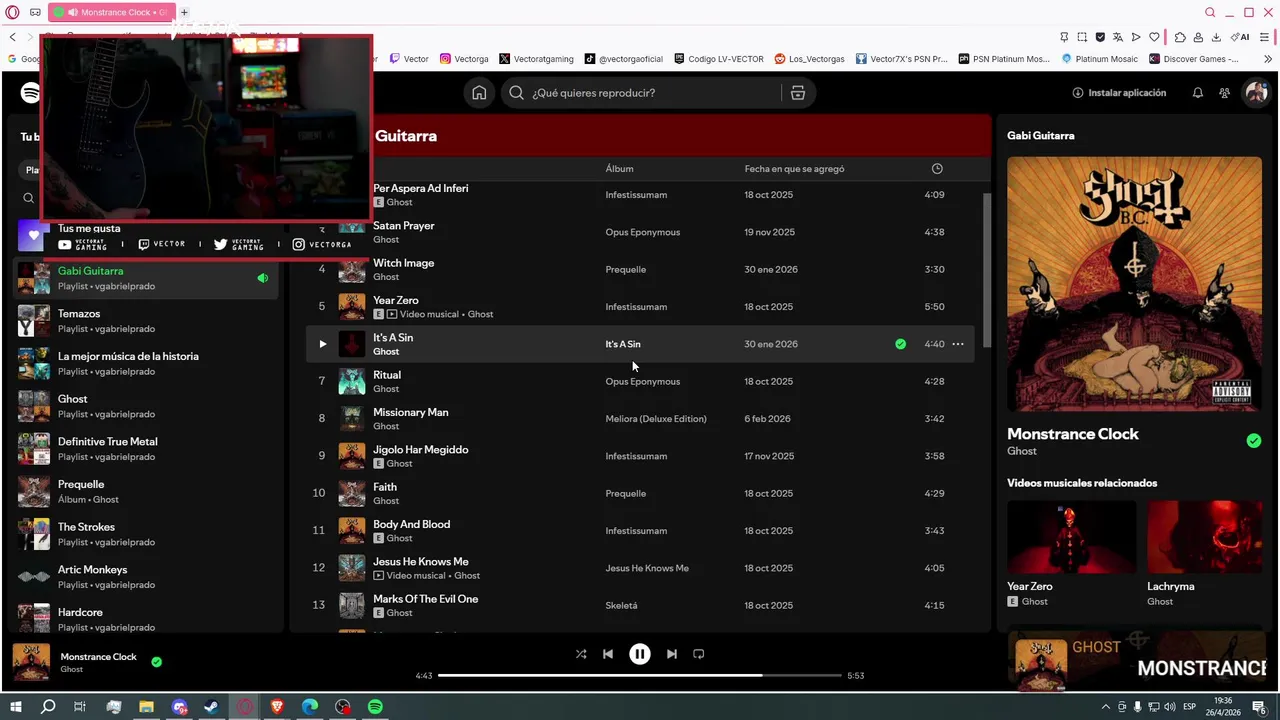
Task: Open the more options dots for It's A Sin
Action: (x=958, y=344)
